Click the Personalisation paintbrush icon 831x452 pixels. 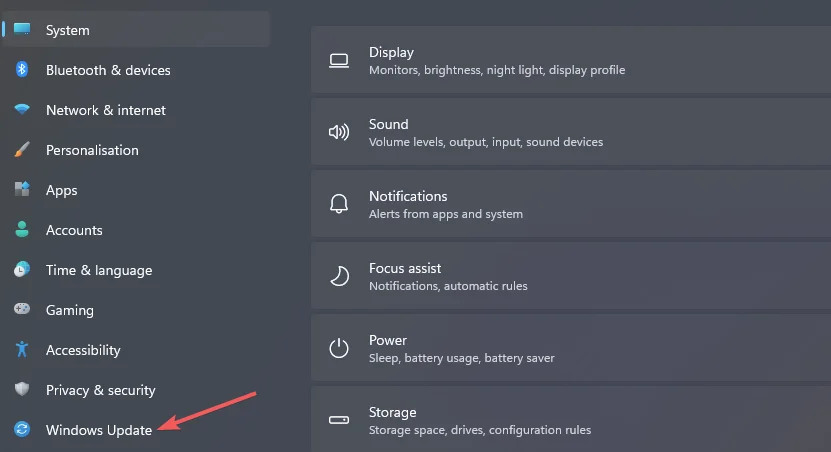22,149
